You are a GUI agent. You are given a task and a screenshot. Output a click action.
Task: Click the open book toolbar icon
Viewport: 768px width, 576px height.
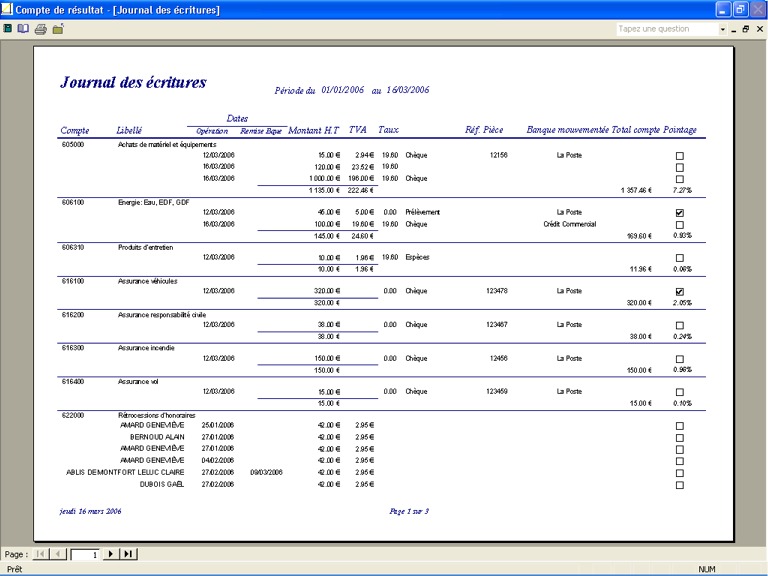coord(23,29)
